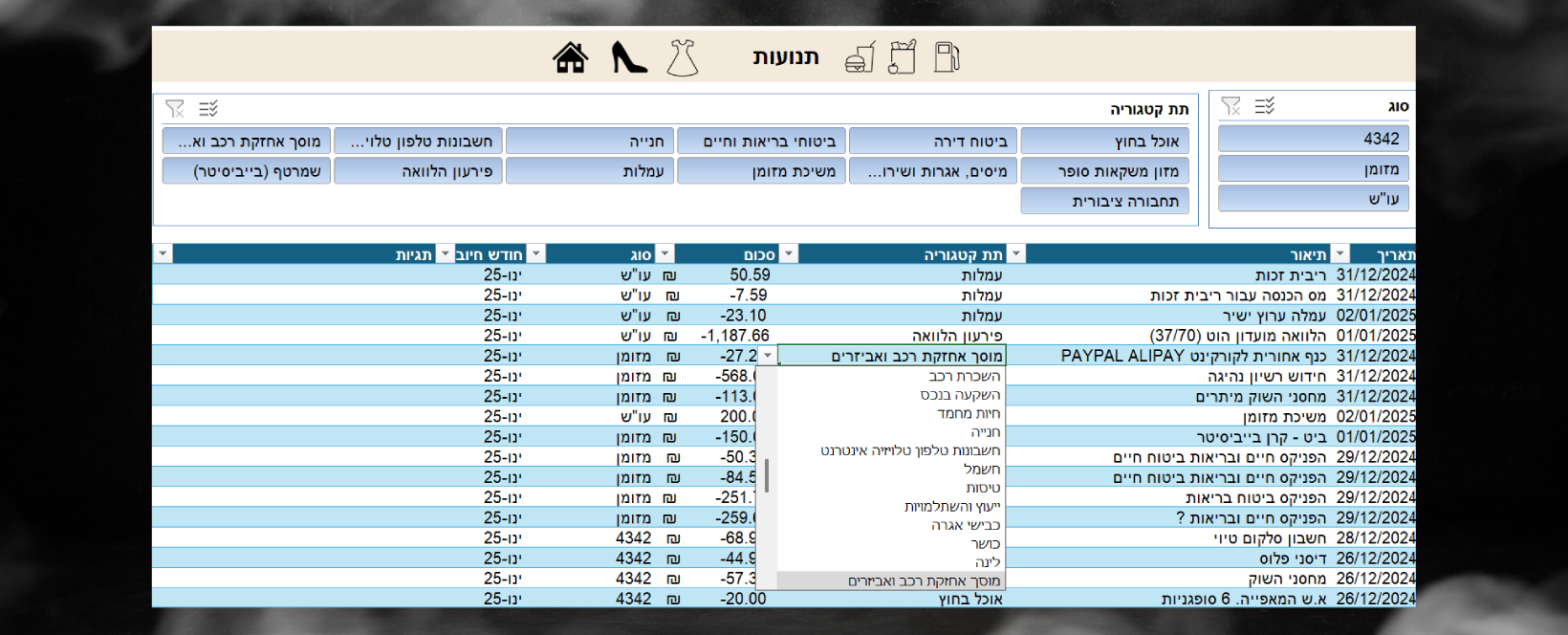Click the gas pump icon
The height and width of the screenshot is (635, 1568).
[x=946, y=57]
